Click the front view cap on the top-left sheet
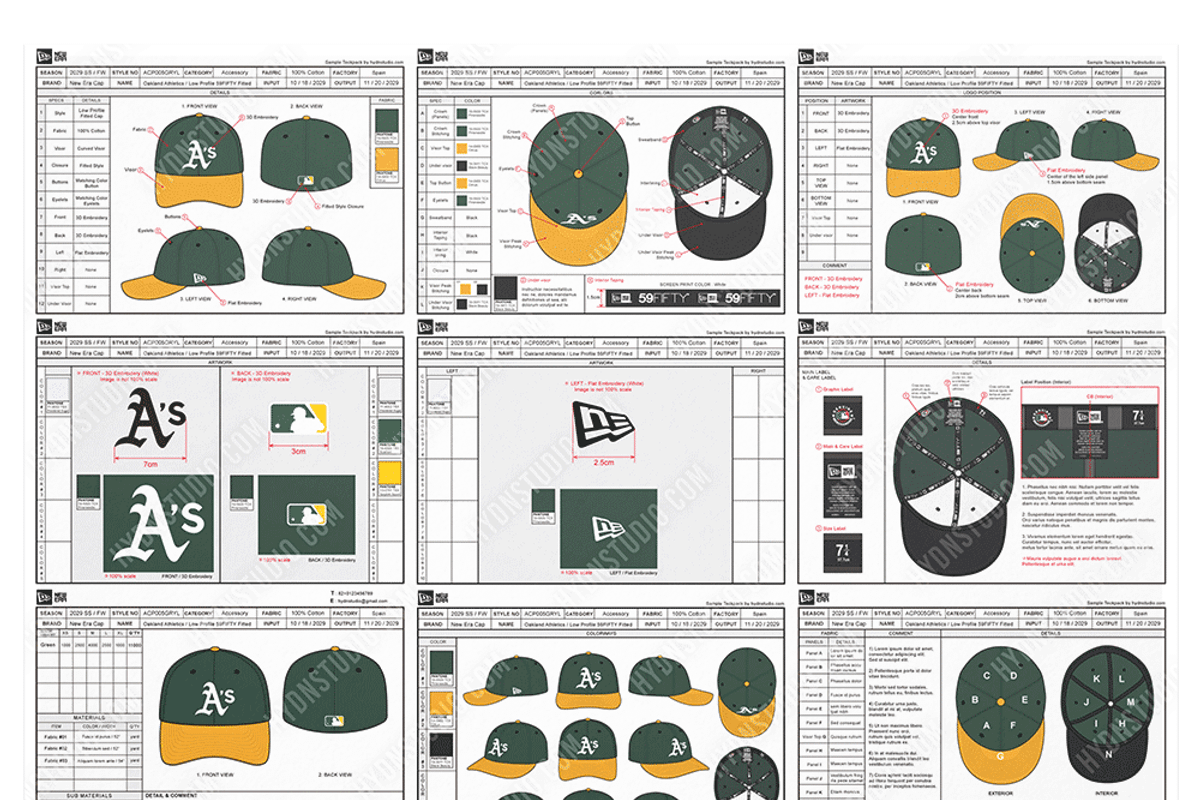The height and width of the screenshot is (800, 1200). 198,162
